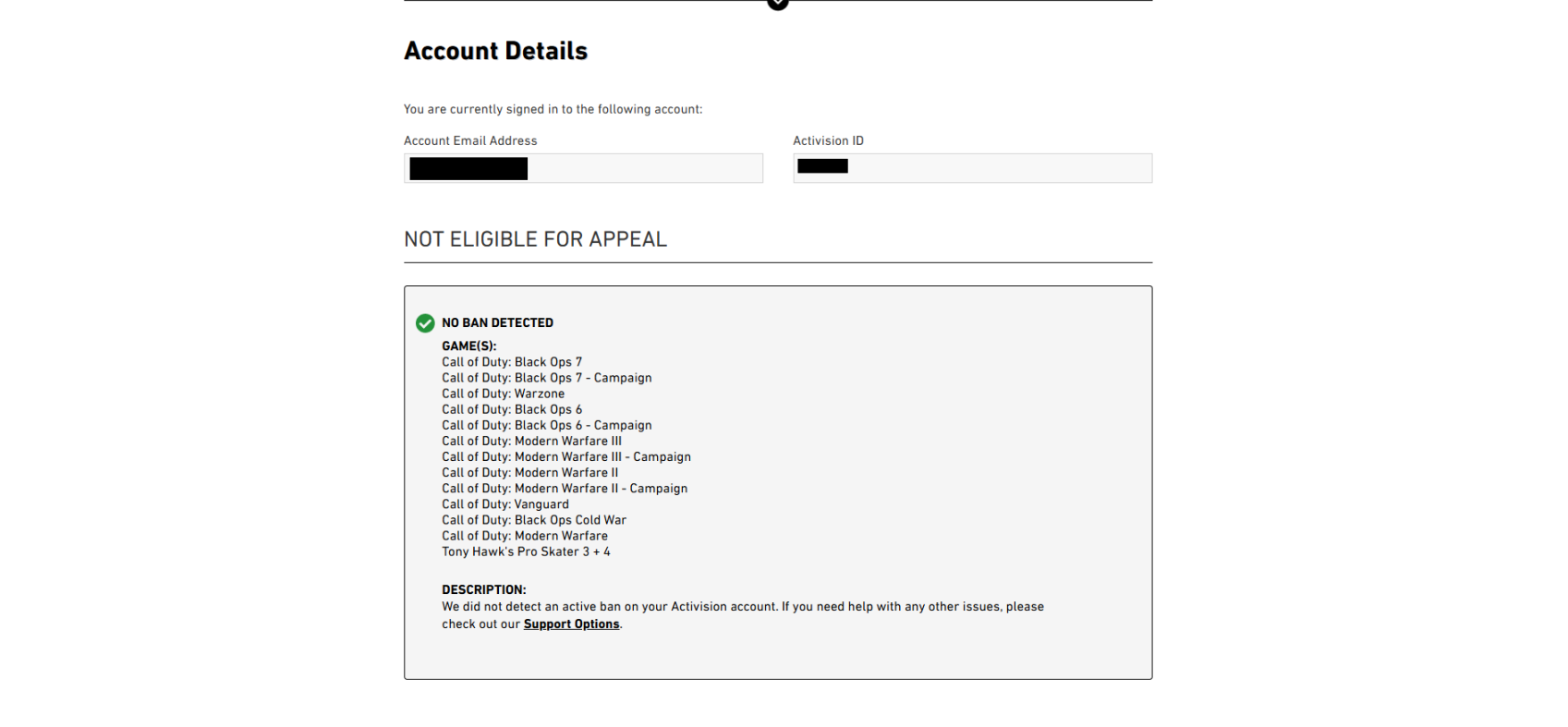Select Call of Duty: Modern Warfare II entry
Viewport: 1568px width, 727px height.
pyautogui.click(x=530, y=472)
